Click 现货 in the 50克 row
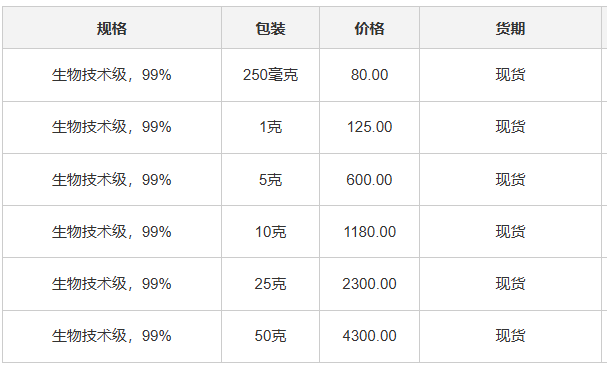This screenshot has width=607, height=367. tap(510, 336)
